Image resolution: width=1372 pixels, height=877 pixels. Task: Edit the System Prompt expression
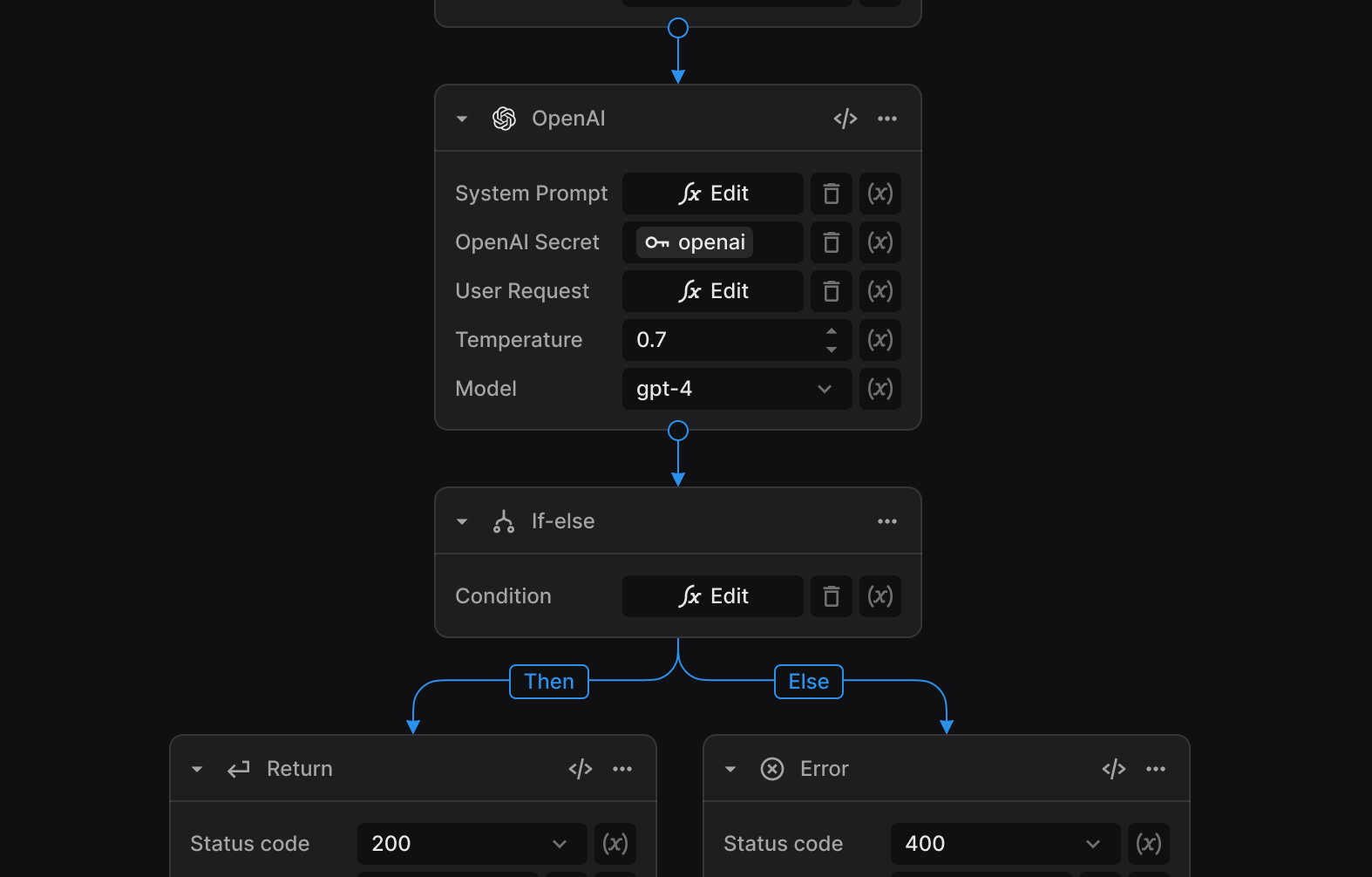point(713,194)
